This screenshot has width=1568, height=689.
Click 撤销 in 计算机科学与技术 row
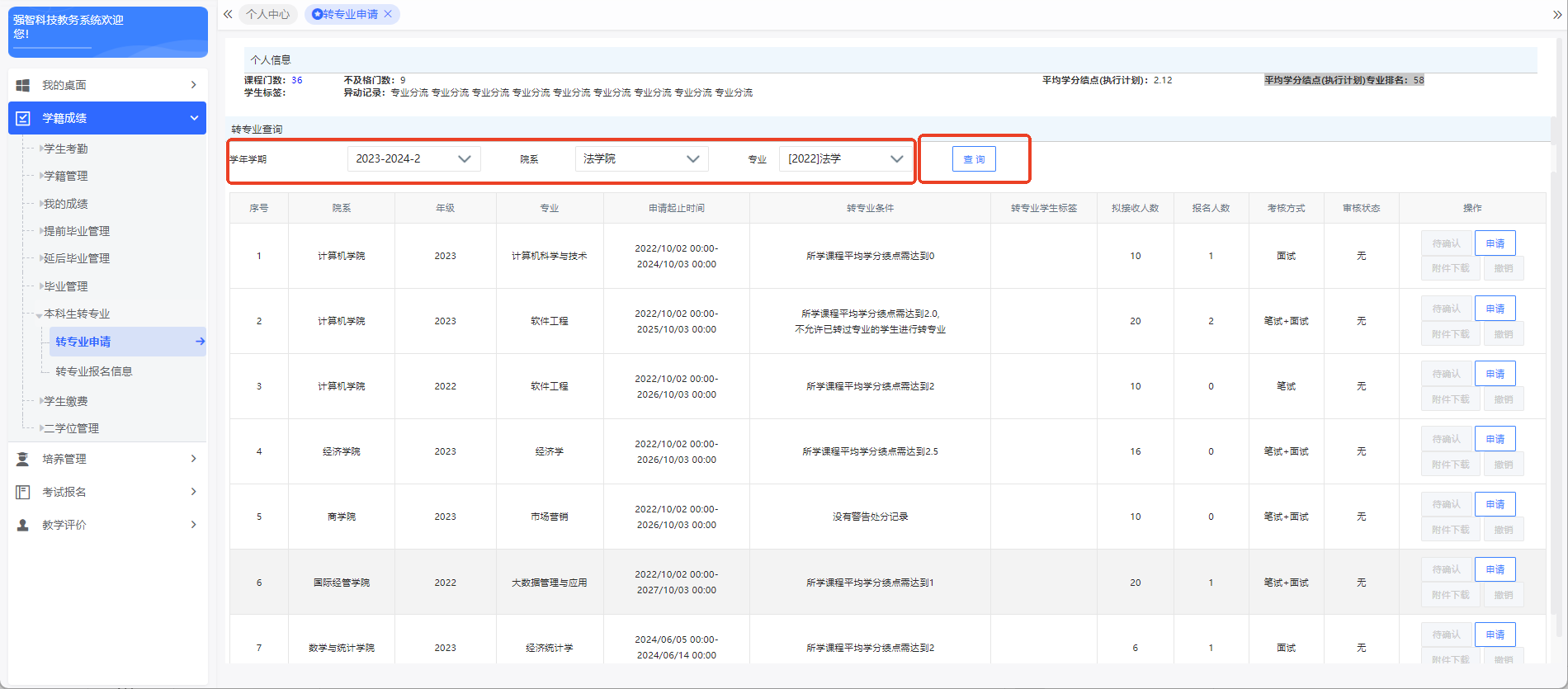click(x=1503, y=268)
